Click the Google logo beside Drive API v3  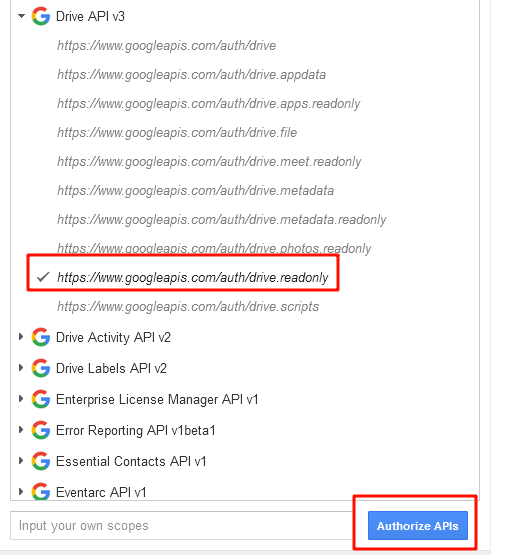(41, 16)
